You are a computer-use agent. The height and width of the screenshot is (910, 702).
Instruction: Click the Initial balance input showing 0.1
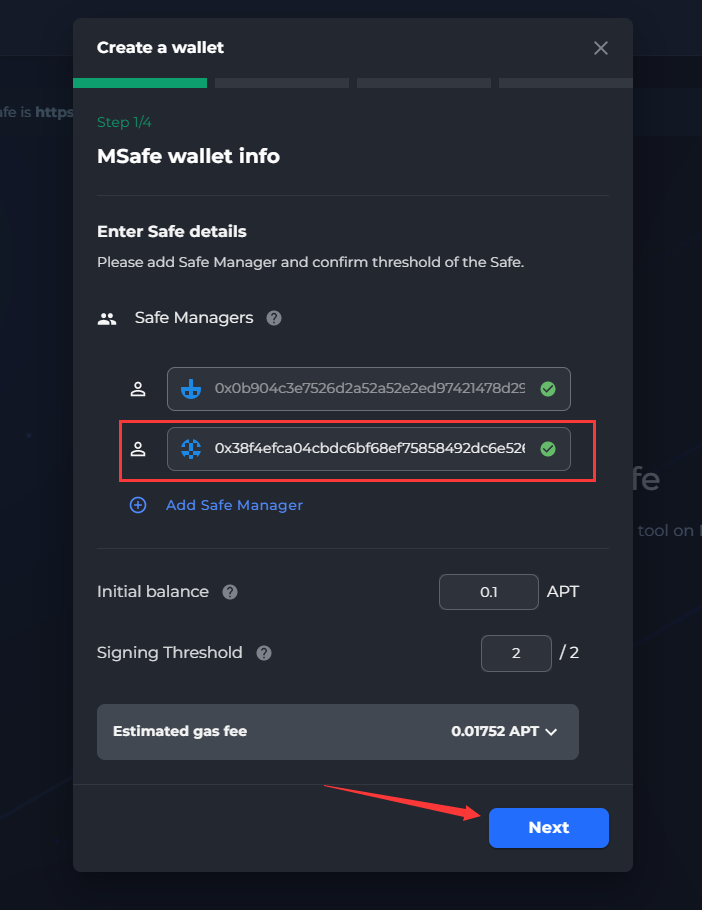point(488,592)
